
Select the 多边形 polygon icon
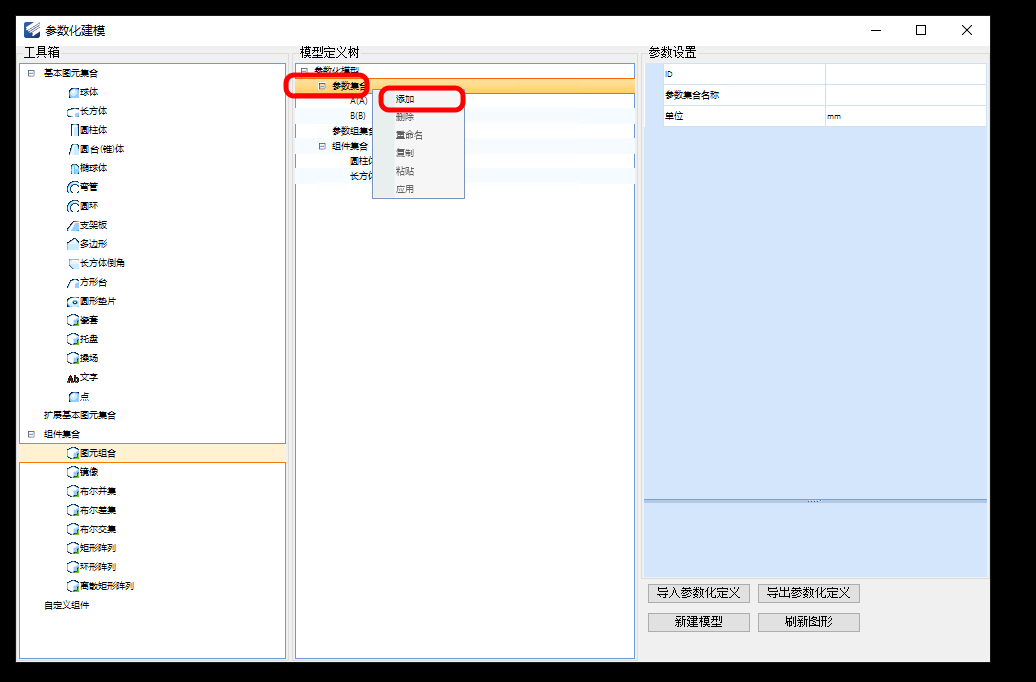pos(73,245)
